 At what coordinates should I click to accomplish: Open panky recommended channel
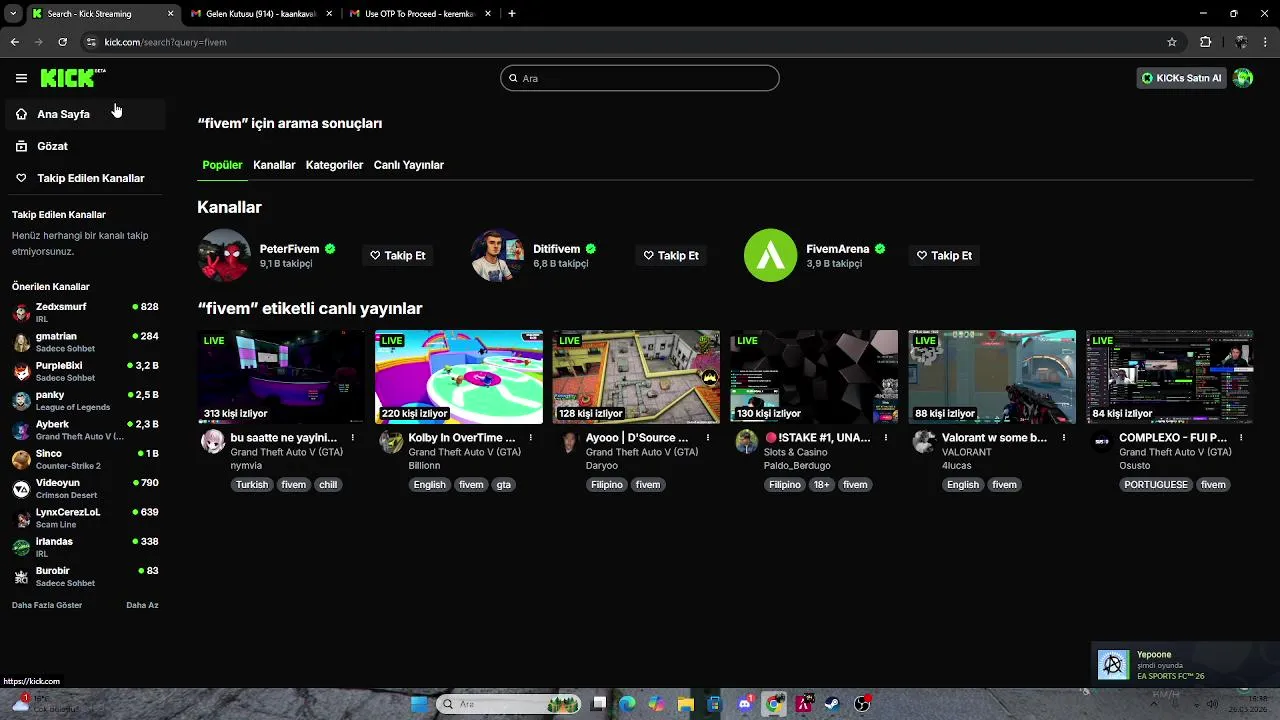[84, 400]
